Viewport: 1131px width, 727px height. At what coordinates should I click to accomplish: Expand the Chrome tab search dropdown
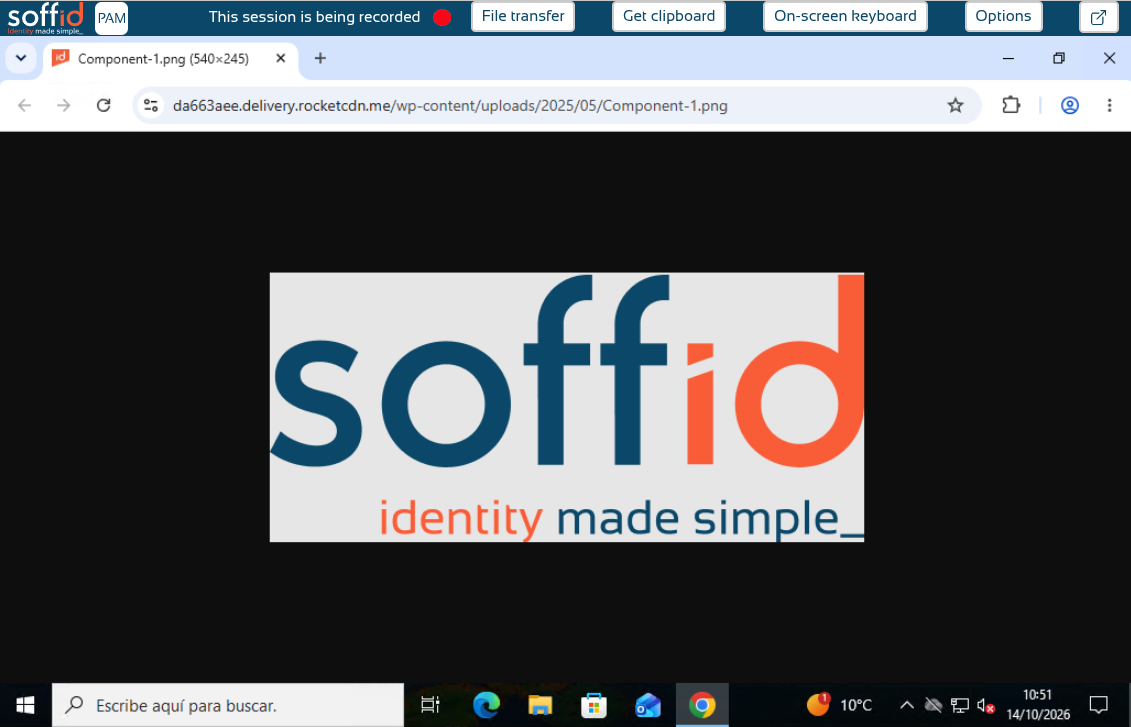click(21, 58)
